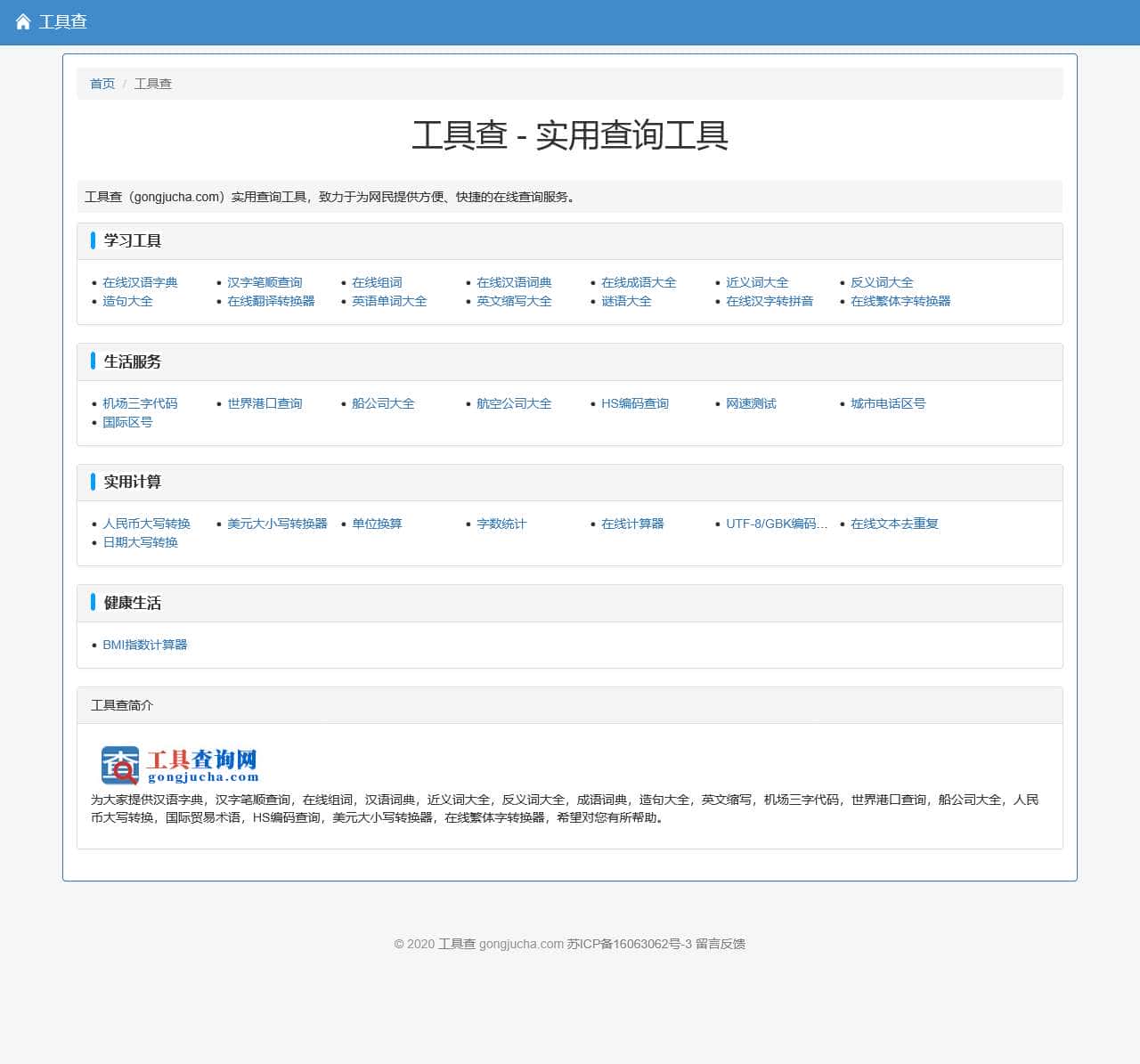Open 在线翻译转换器
The height and width of the screenshot is (1064, 1140).
click(271, 301)
